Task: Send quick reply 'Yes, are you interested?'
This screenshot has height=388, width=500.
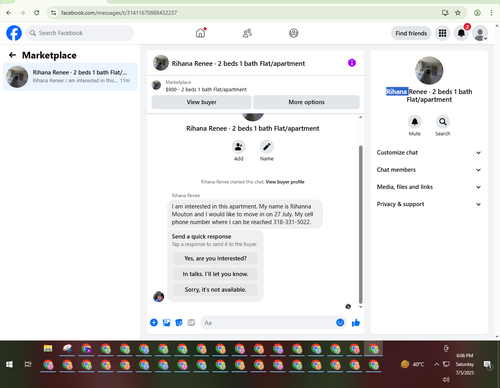Action: 215,258
